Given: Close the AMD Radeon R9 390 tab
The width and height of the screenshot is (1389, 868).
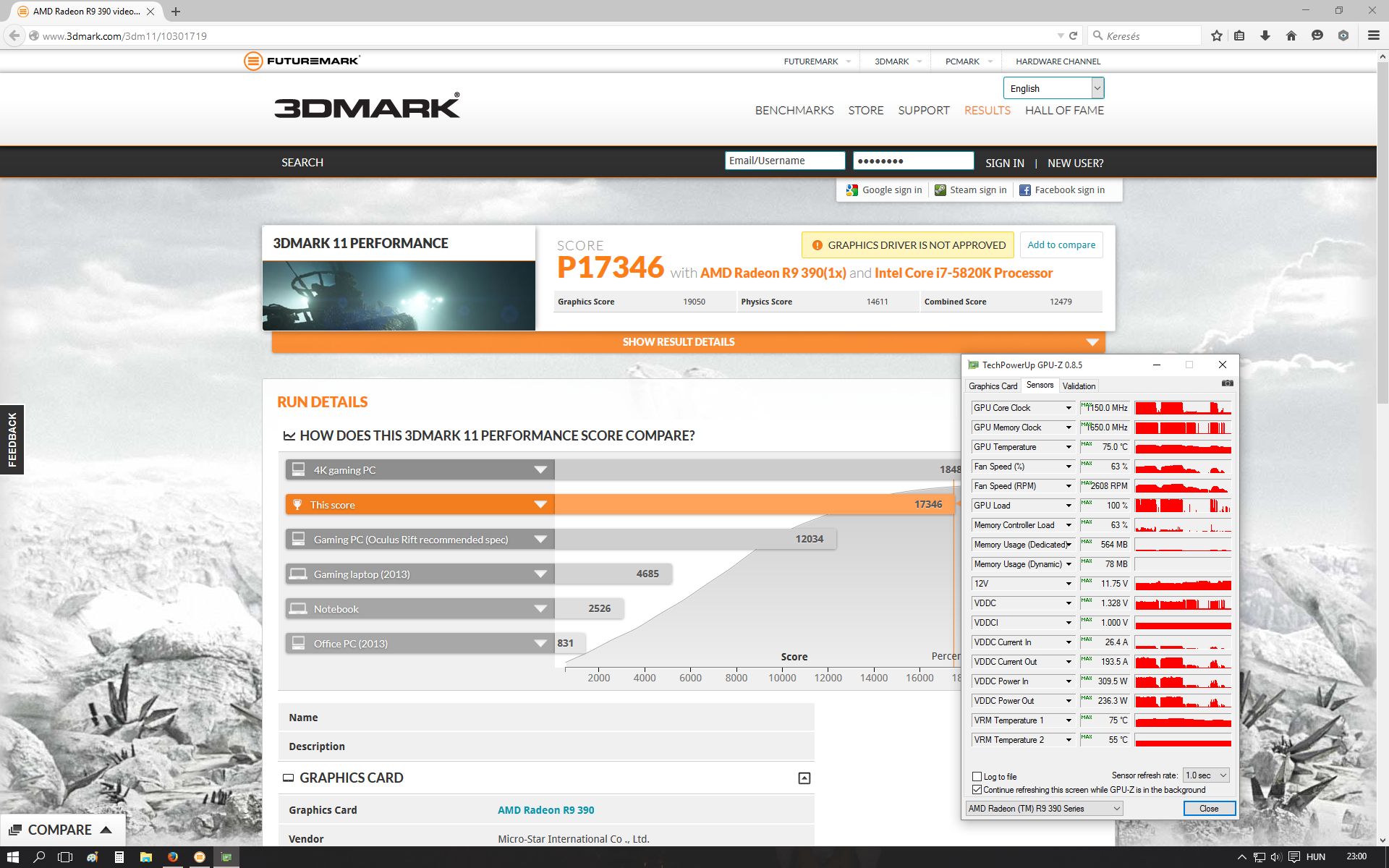Looking at the screenshot, I should (150, 12).
